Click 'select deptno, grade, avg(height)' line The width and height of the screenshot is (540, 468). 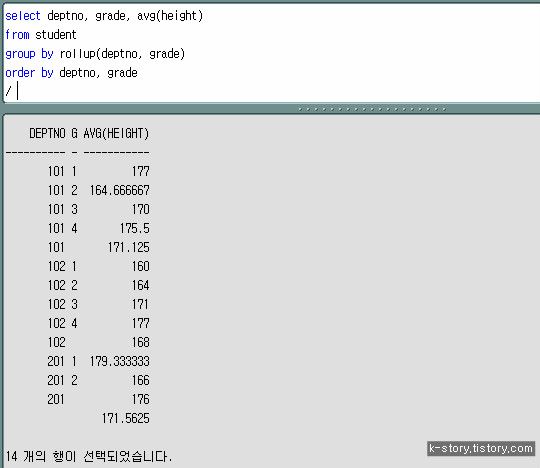(x=104, y=16)
